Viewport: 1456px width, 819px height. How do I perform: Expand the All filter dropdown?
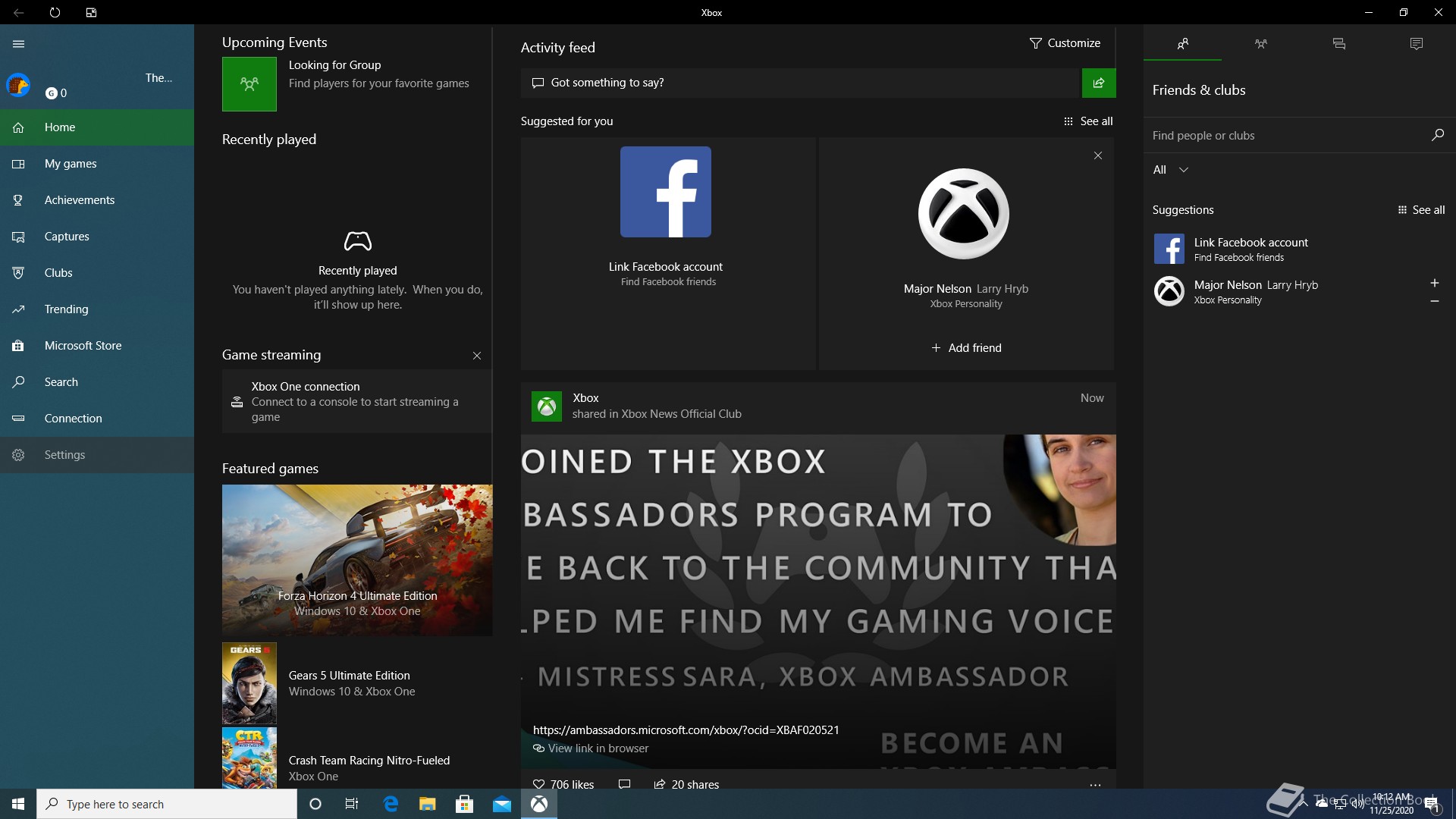pos(1171,170)
